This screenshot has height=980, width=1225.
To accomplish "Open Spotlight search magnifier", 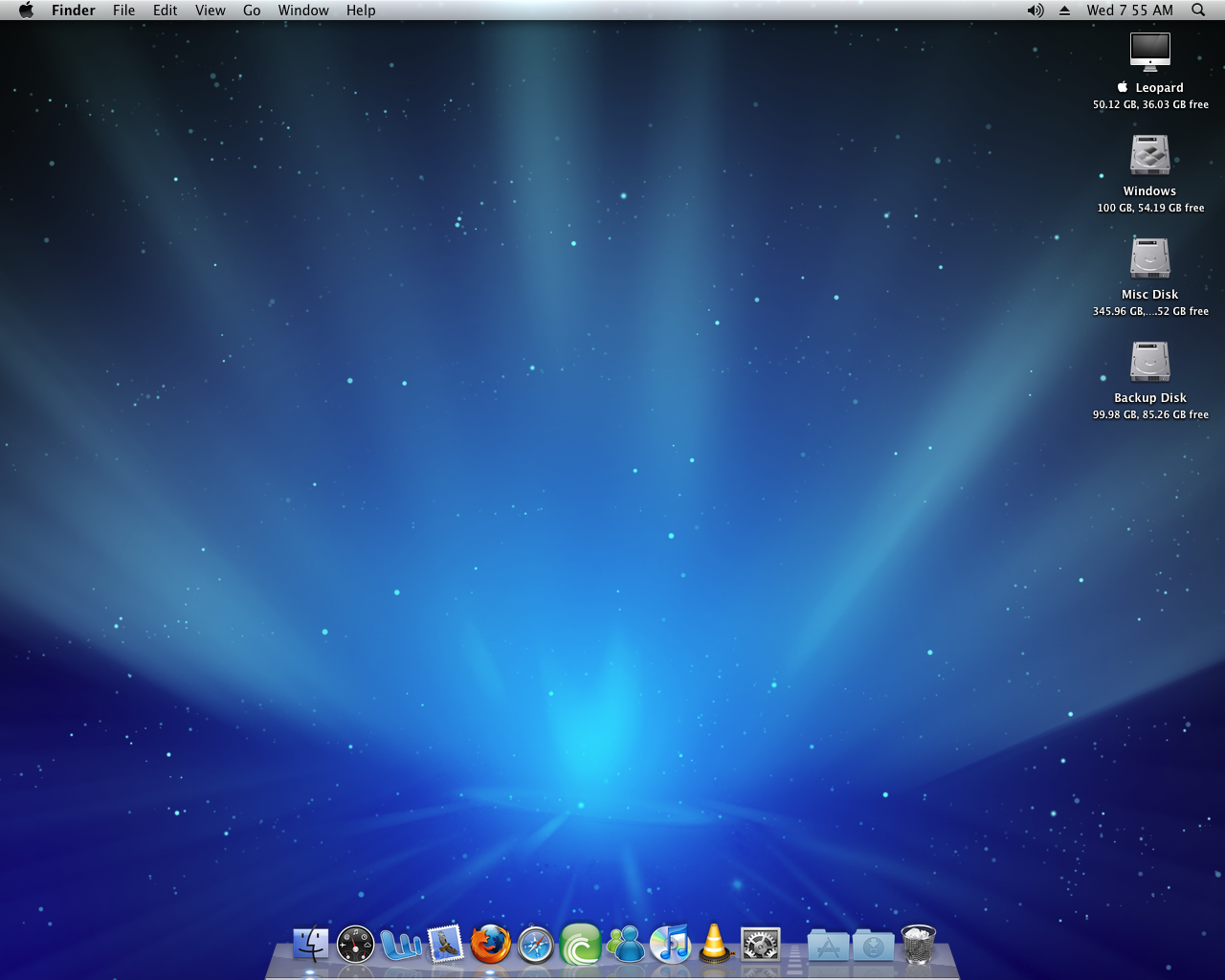I will pyautogui.click(x=1198, y=11).
